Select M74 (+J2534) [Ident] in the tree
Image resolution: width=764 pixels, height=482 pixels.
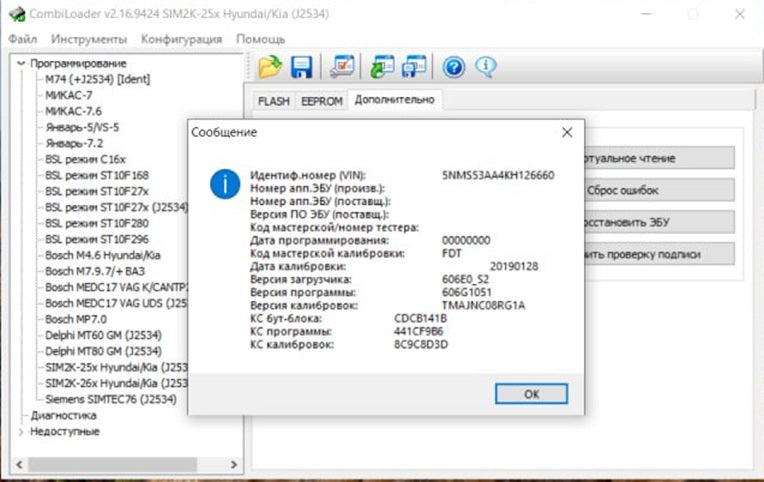coord(97,79)
